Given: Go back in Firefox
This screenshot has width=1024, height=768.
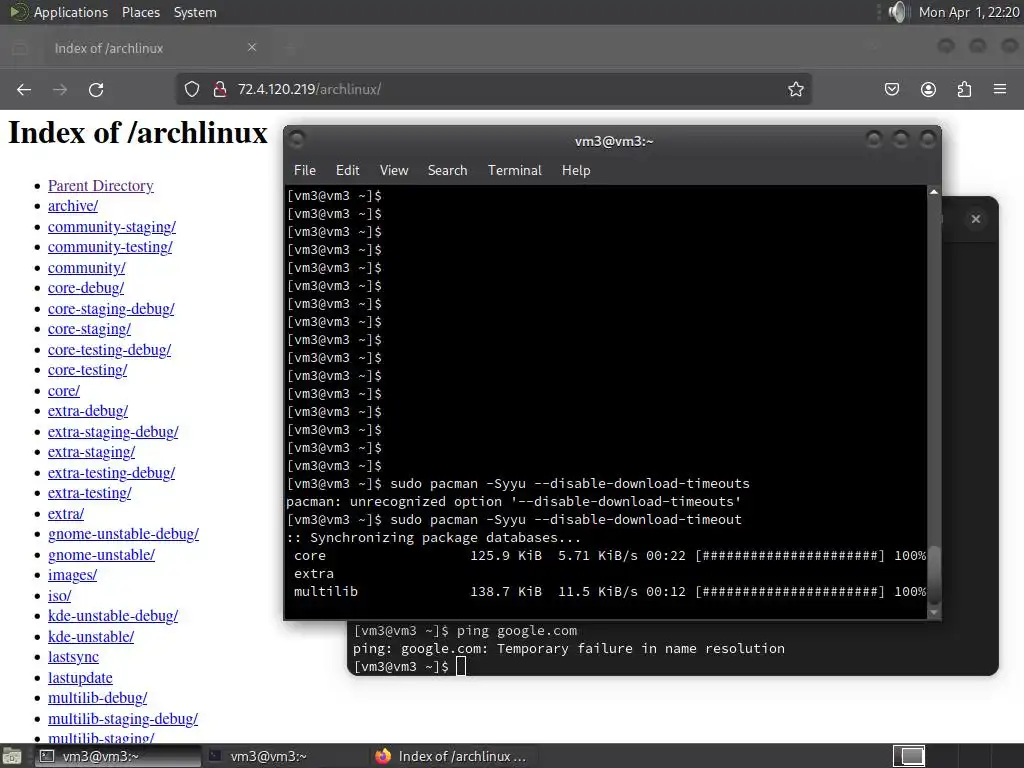Looking at the screenshot, I should coord(24,89).
